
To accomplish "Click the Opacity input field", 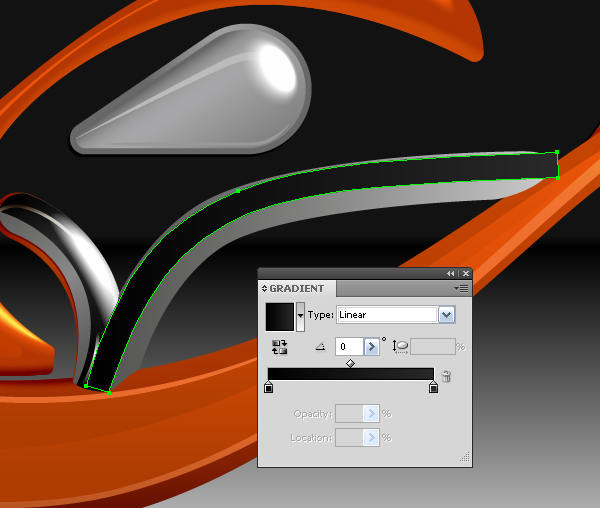I will coord(349,414).
